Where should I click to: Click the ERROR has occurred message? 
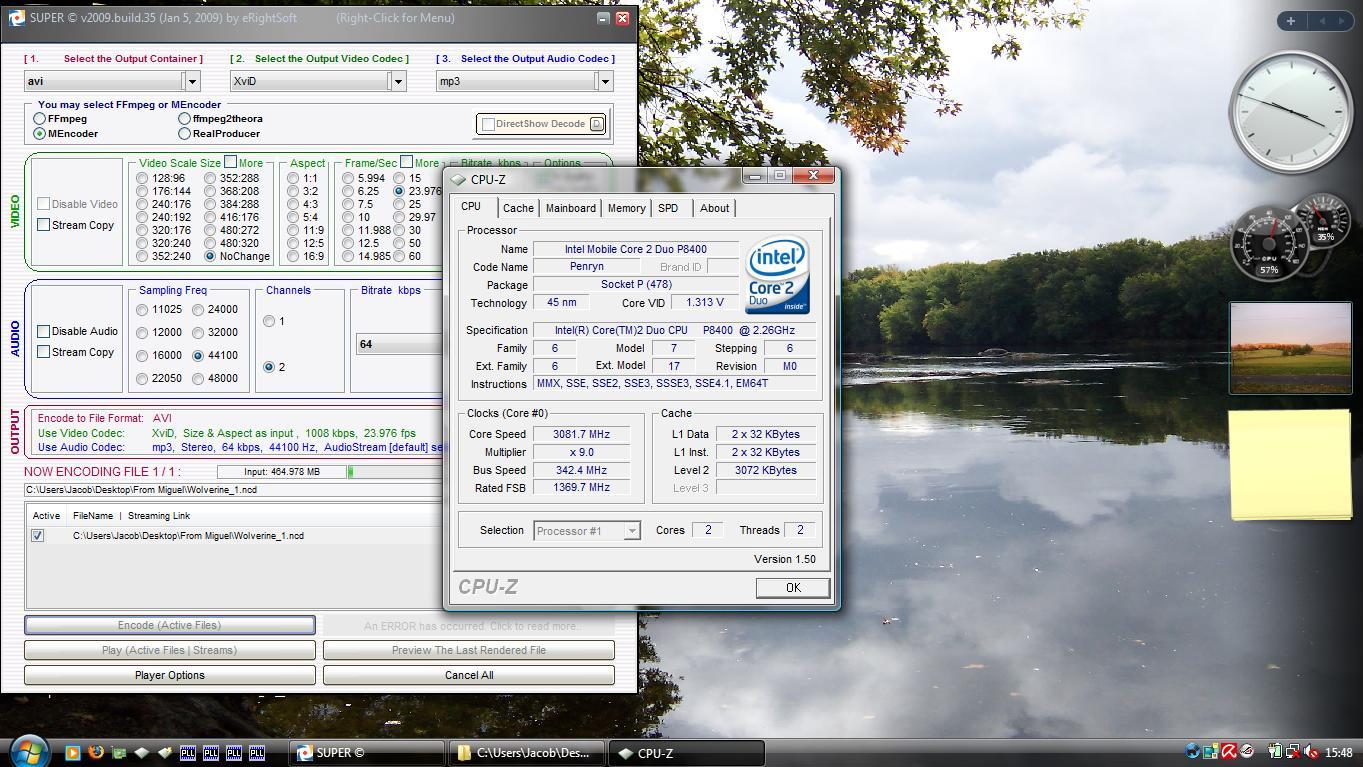click(470, 626)
